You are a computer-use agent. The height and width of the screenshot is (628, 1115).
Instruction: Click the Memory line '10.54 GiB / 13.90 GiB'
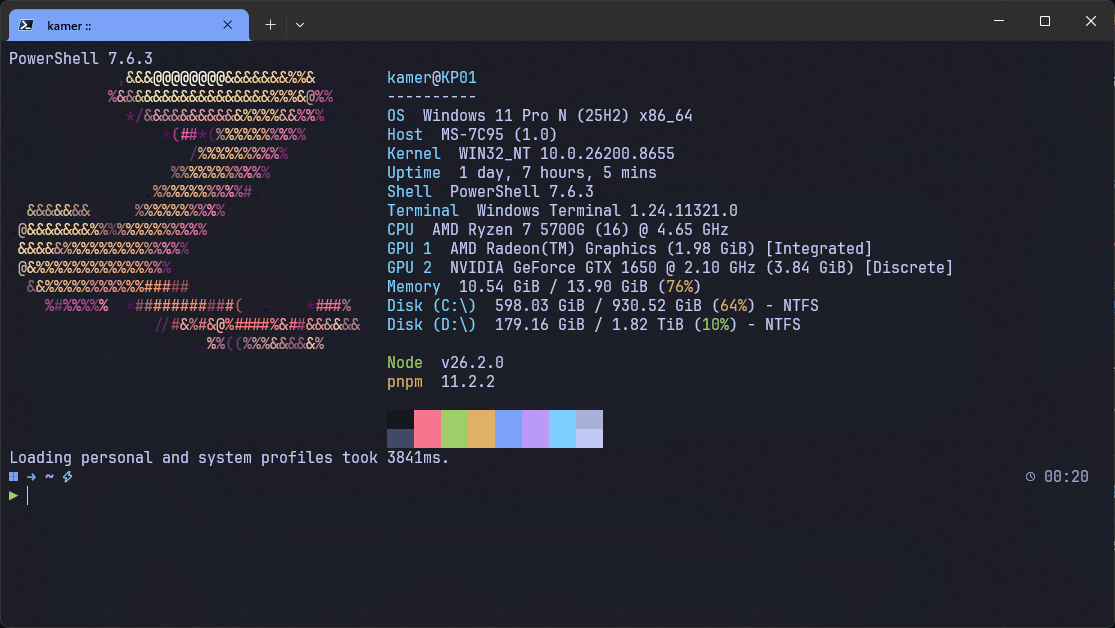coord(544,287)
